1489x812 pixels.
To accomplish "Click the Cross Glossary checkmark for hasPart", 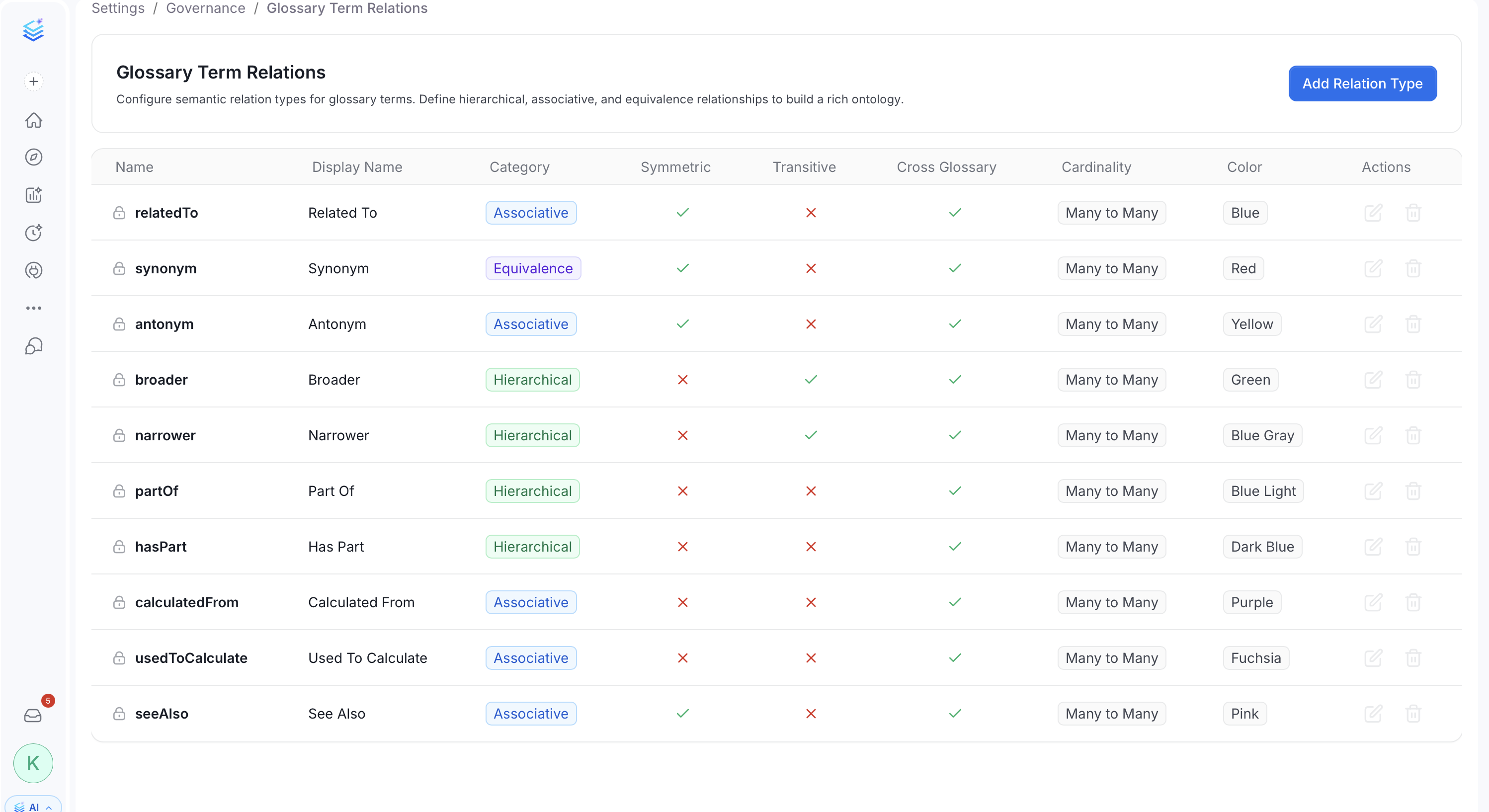I will [955, 546].
